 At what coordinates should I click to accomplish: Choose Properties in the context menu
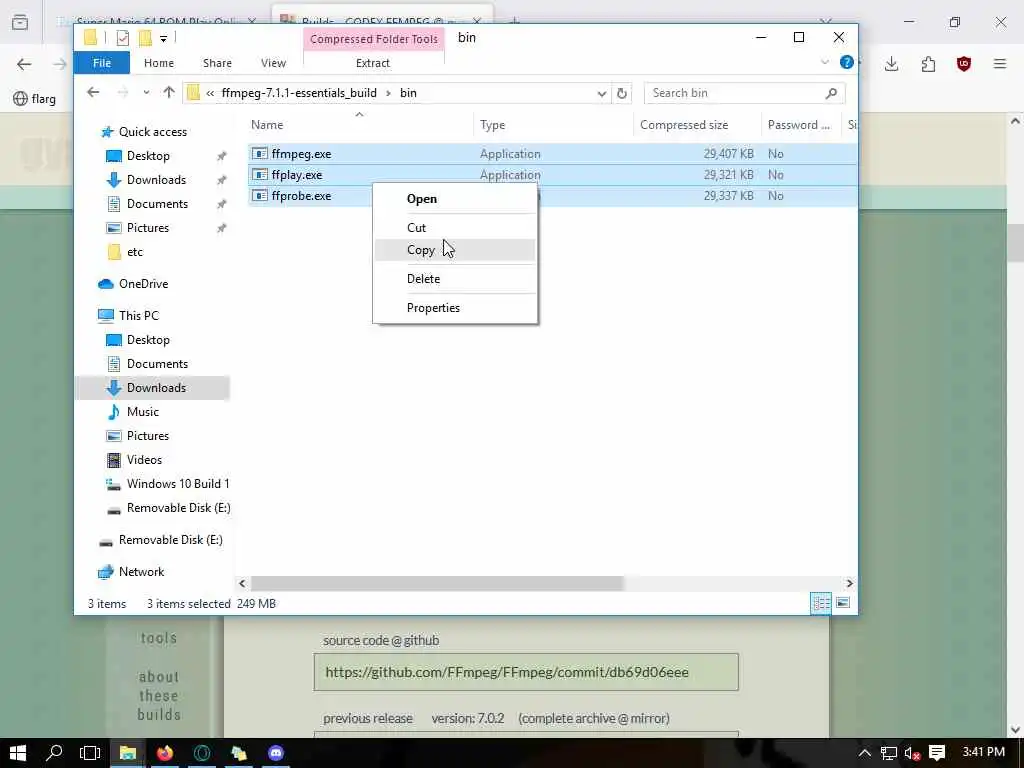(x=455, y=308)
